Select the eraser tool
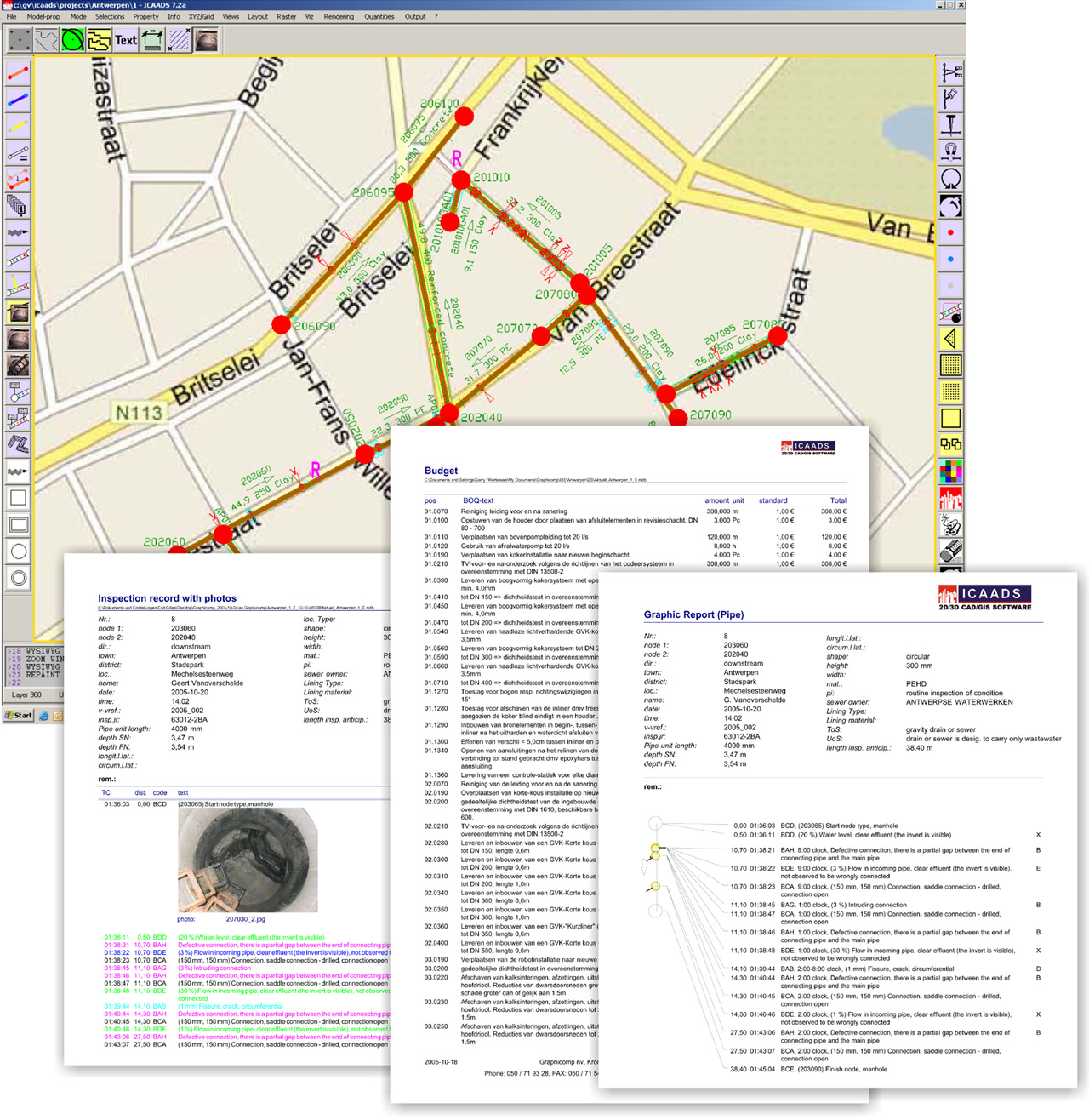This screenshot has width=1089, height=1120. (x=950, y=551)
